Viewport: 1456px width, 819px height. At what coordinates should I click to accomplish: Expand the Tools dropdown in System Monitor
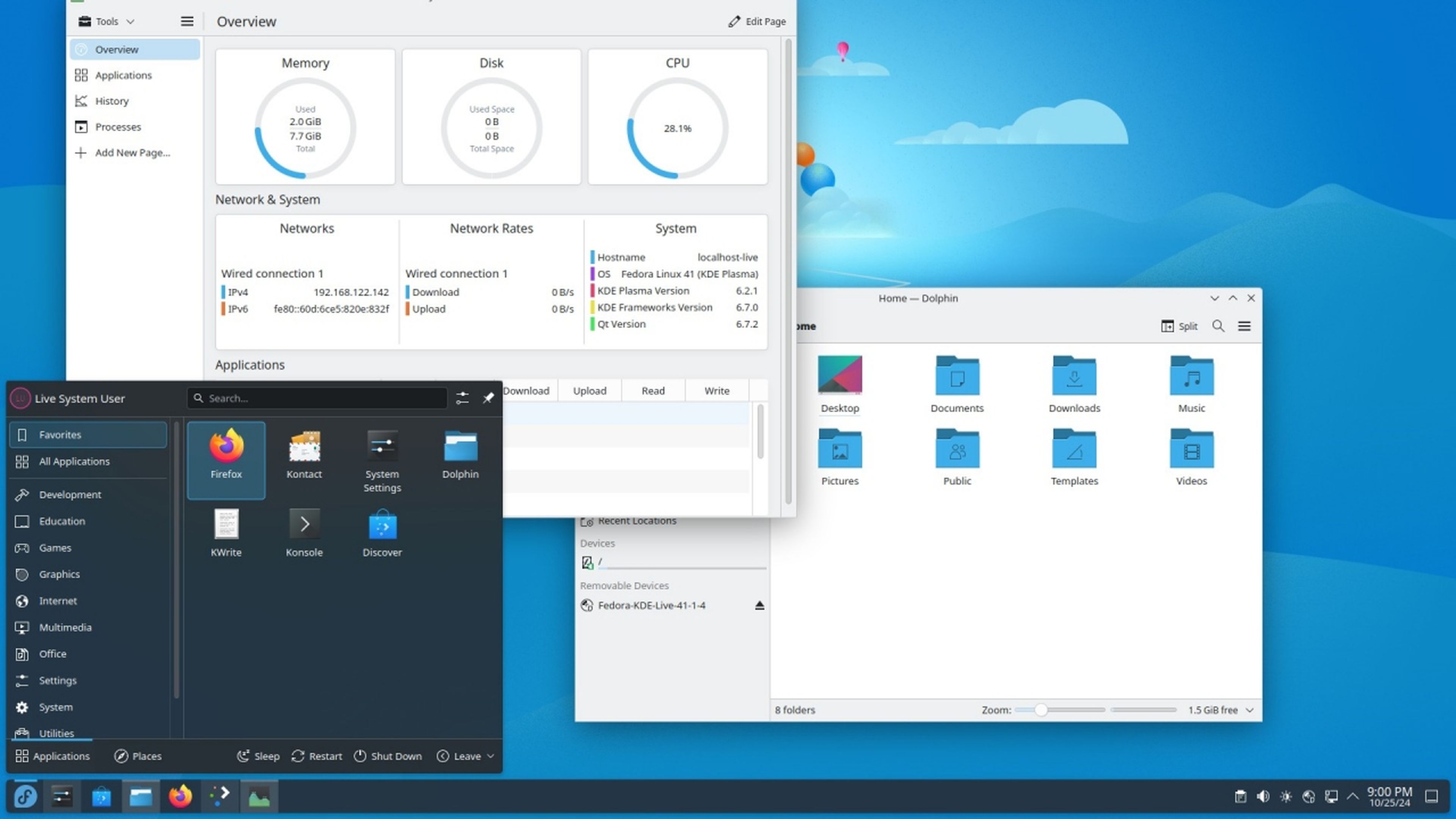click(x=106, y=22)
